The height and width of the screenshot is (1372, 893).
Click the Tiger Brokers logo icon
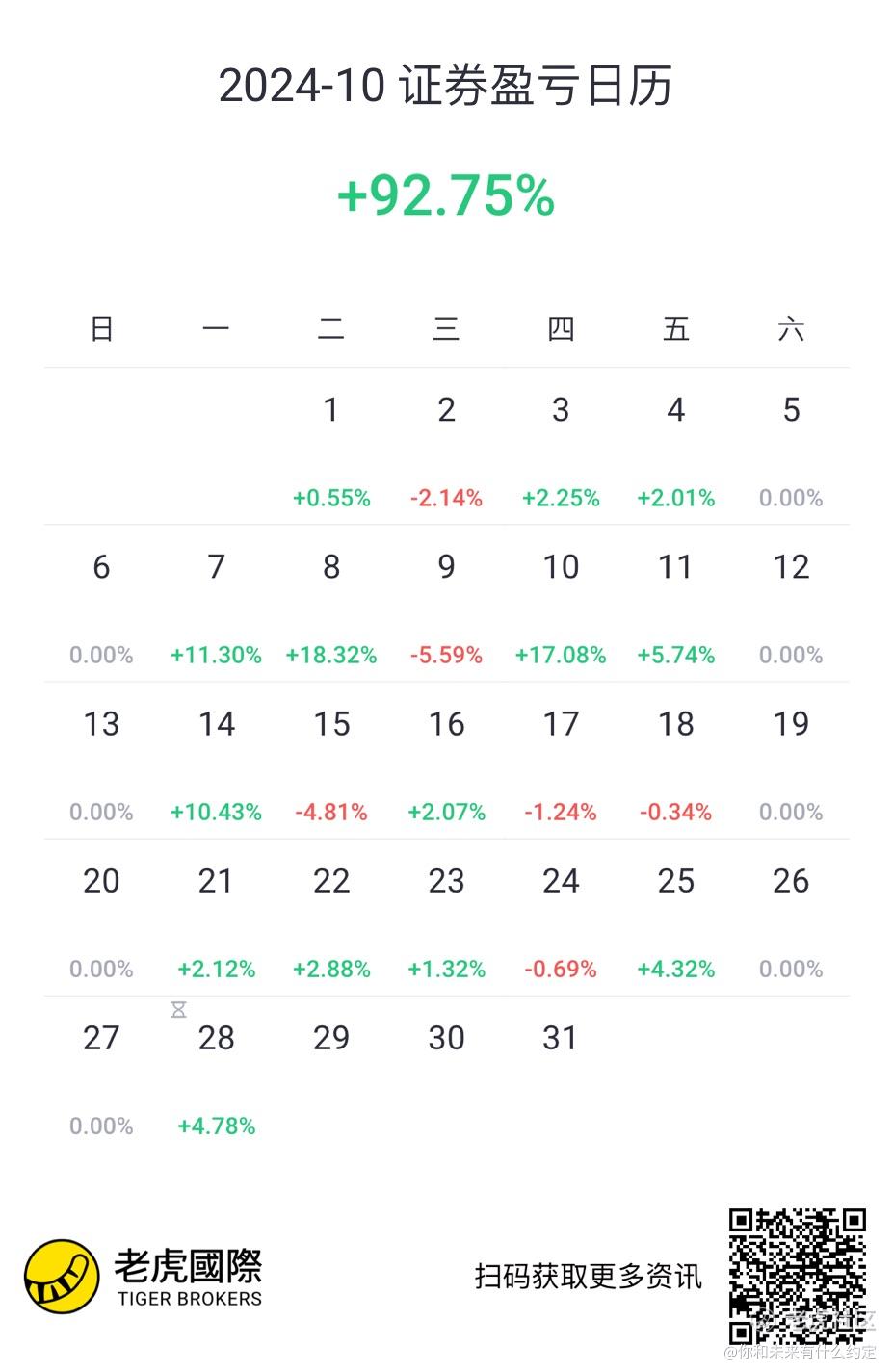coord(62,1277)
